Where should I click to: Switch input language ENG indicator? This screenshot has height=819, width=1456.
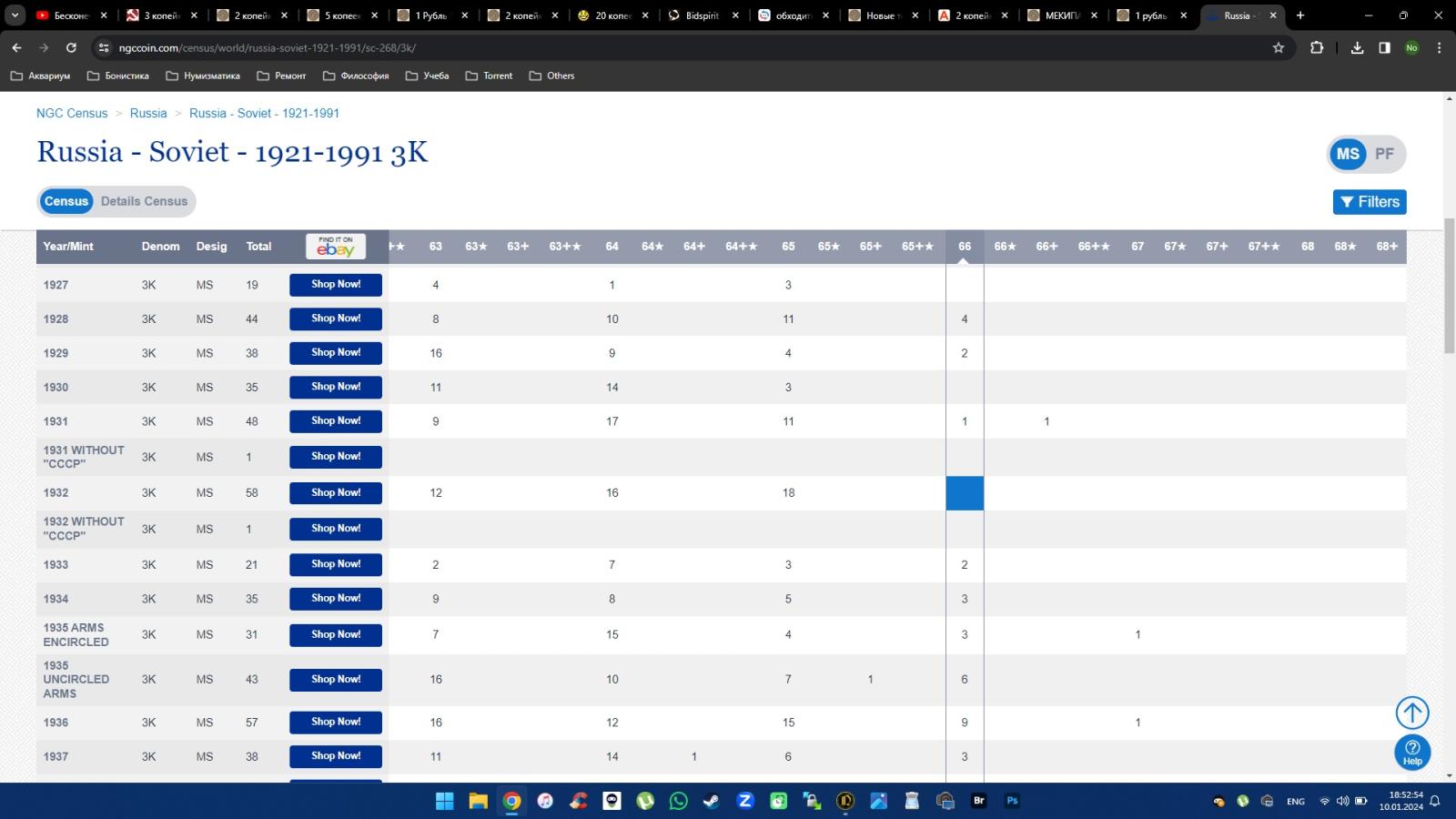pyautogui.click(x=1296, y=802)
